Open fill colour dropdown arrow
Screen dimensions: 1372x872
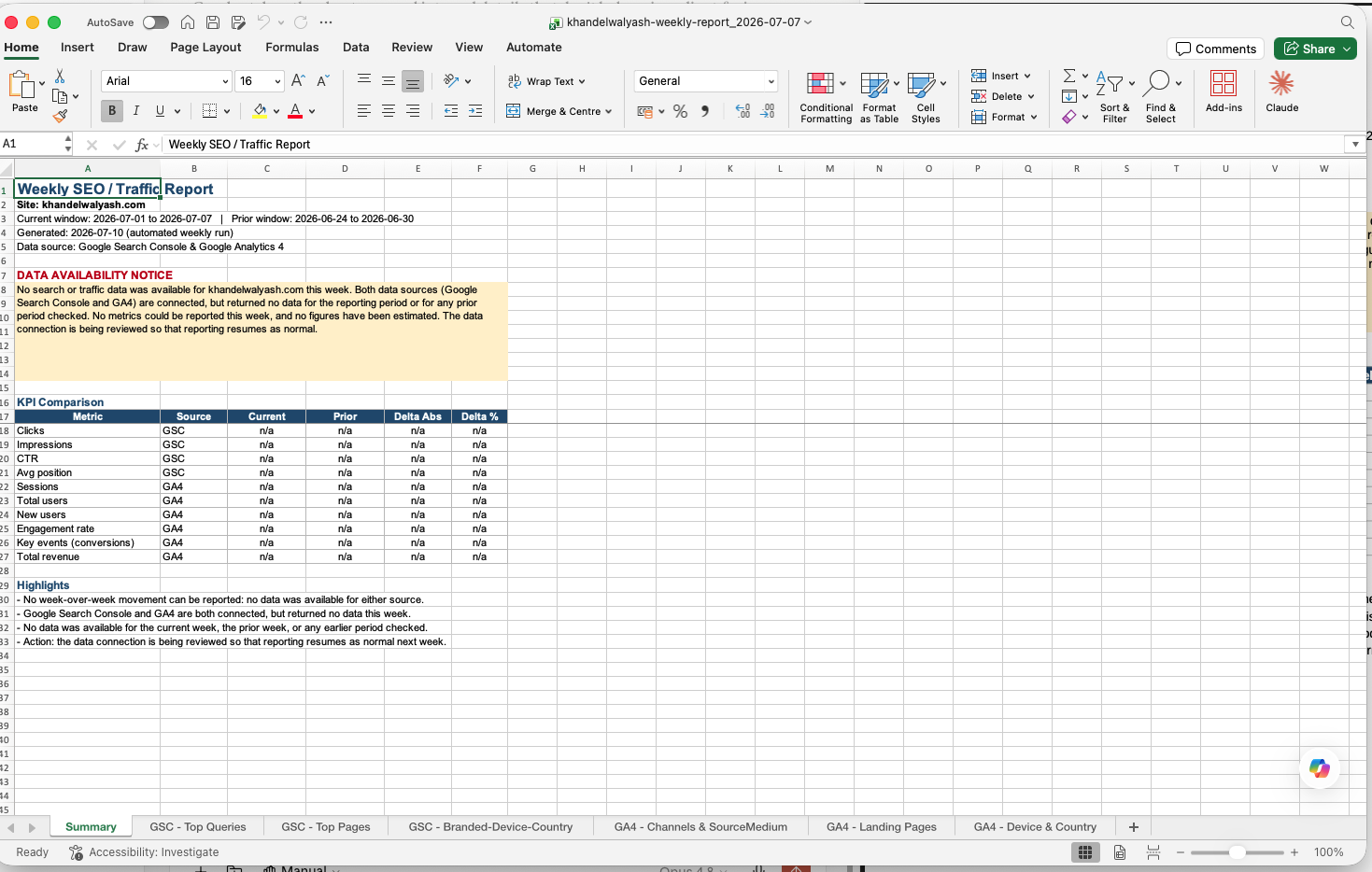tap(276, 111)
